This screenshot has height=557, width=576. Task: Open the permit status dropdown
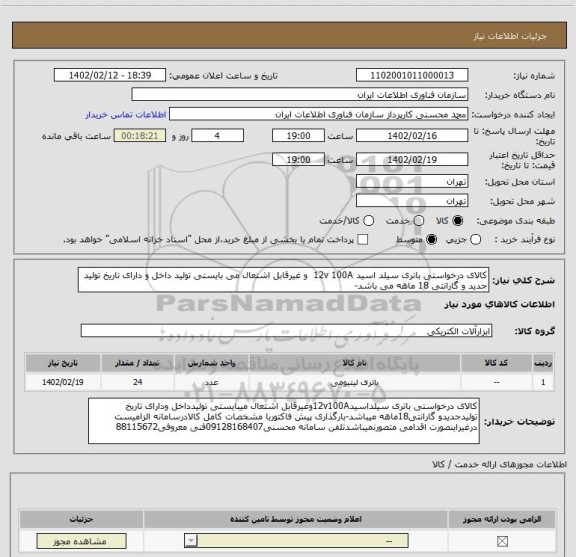pos(296,541)
